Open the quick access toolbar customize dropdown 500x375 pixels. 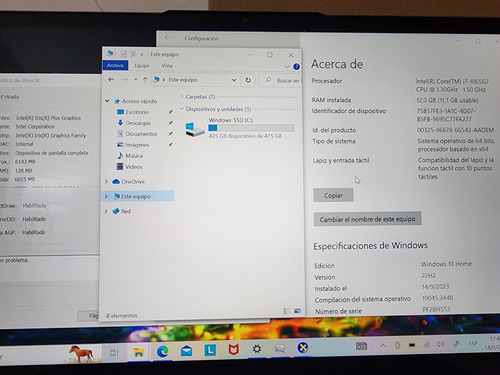pyautogui.click(x=141, y=54)
